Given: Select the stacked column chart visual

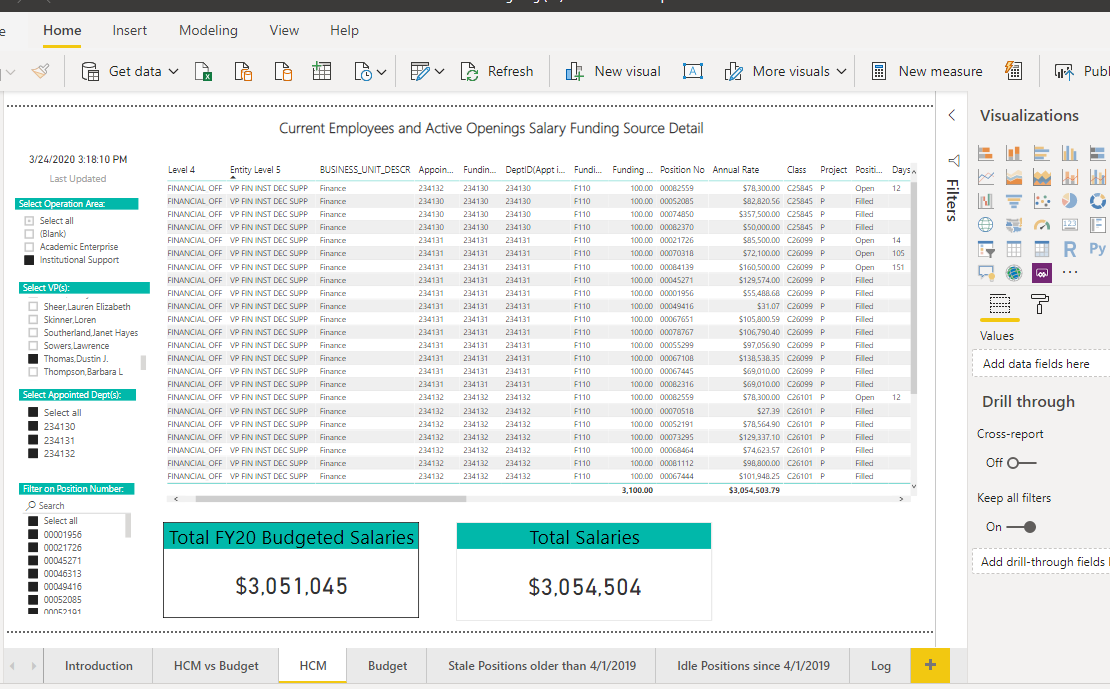Looking at the screenshot, I should coord(1014,153).
